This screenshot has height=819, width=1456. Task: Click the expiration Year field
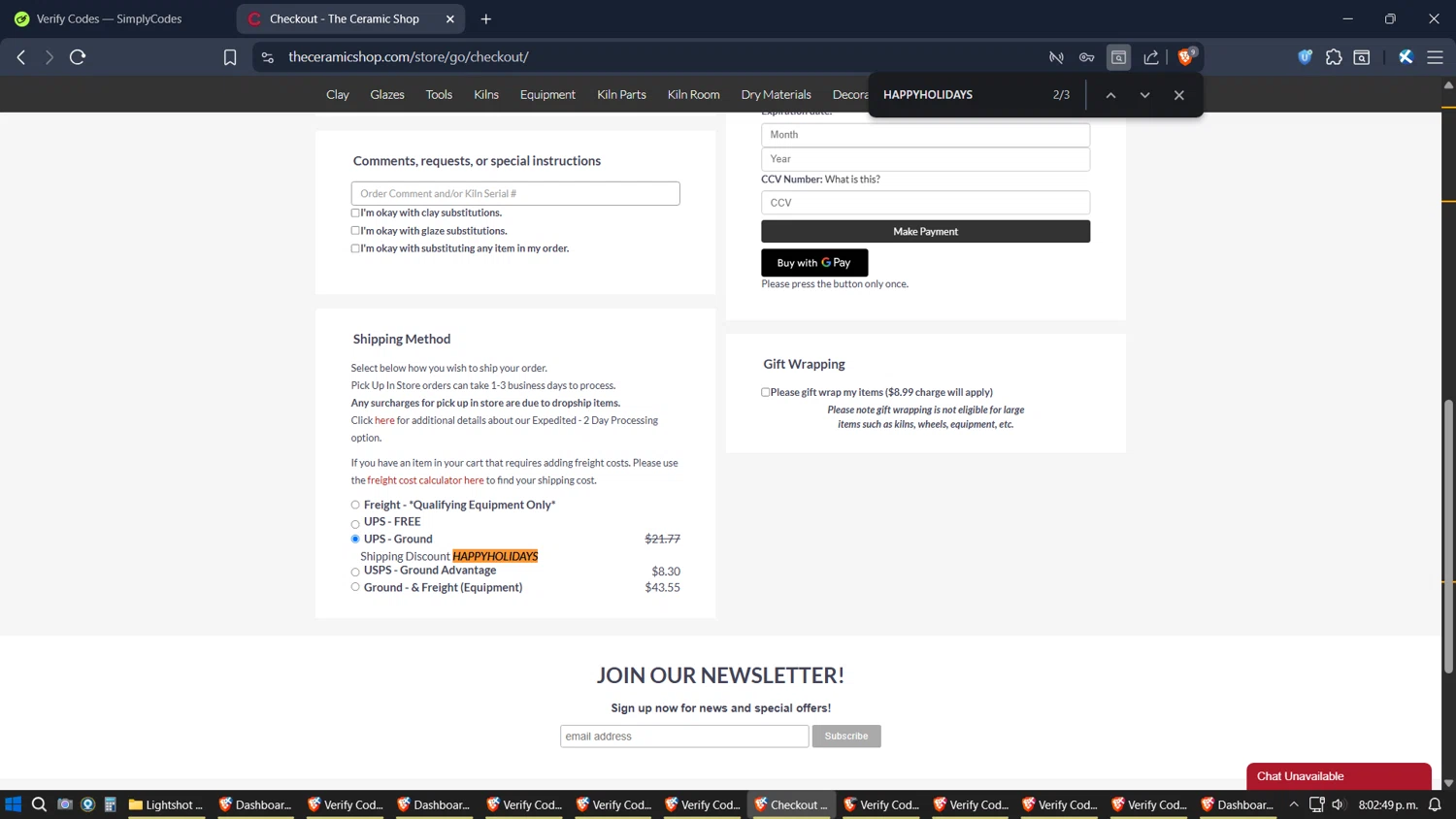click(925, 159)
